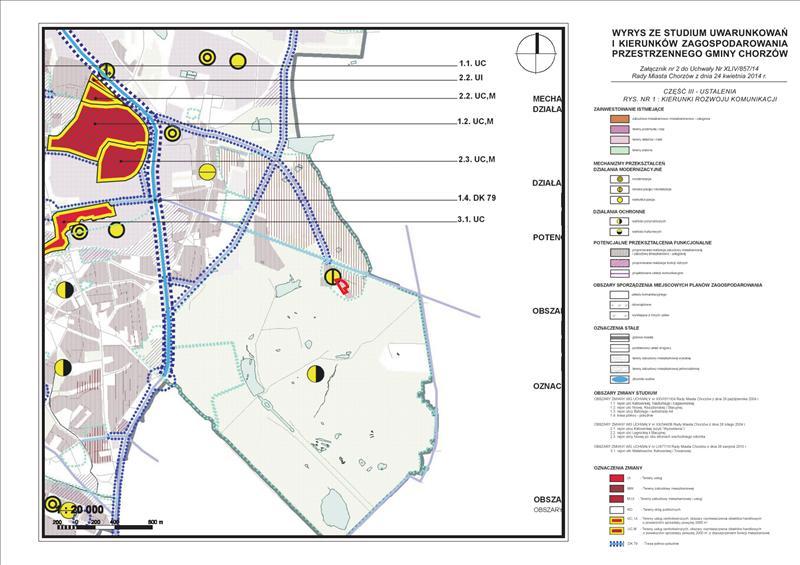Click the blue oval water swatch in Oznaczenia stałe legend
The width and height of the screenshot is (800, 565).
tap(620, 380)
